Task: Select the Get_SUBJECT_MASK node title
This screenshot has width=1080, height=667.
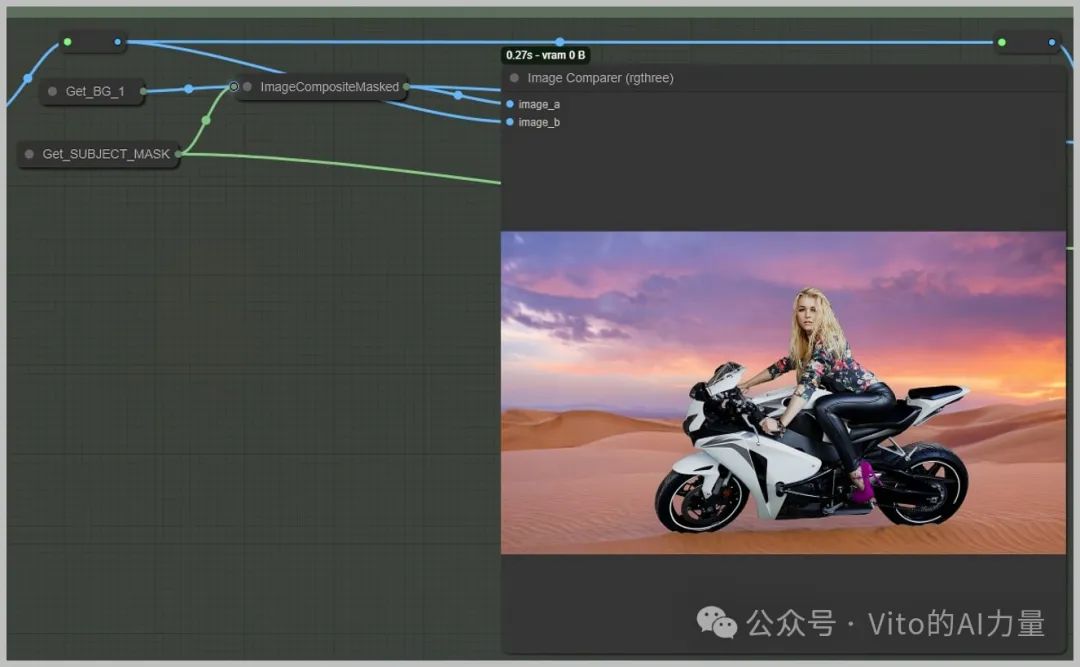Action: (x=106, y=154)
